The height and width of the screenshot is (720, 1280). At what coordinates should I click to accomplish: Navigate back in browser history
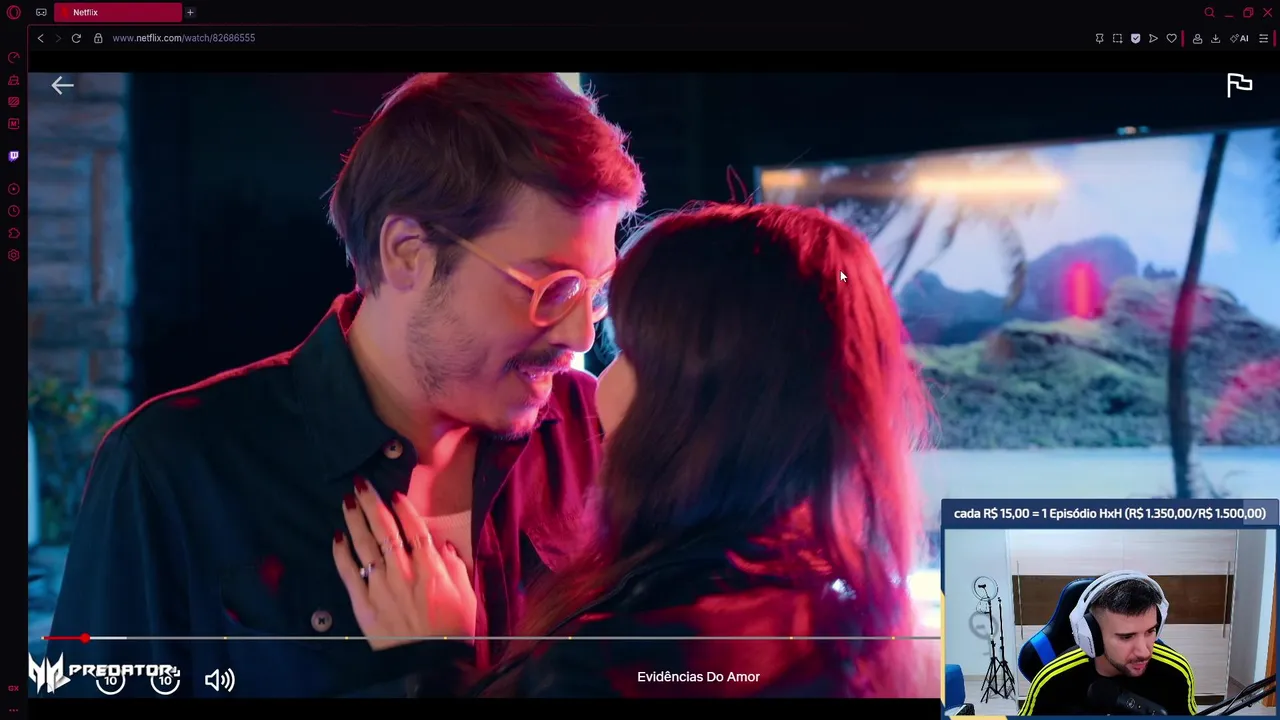(40, 38)
